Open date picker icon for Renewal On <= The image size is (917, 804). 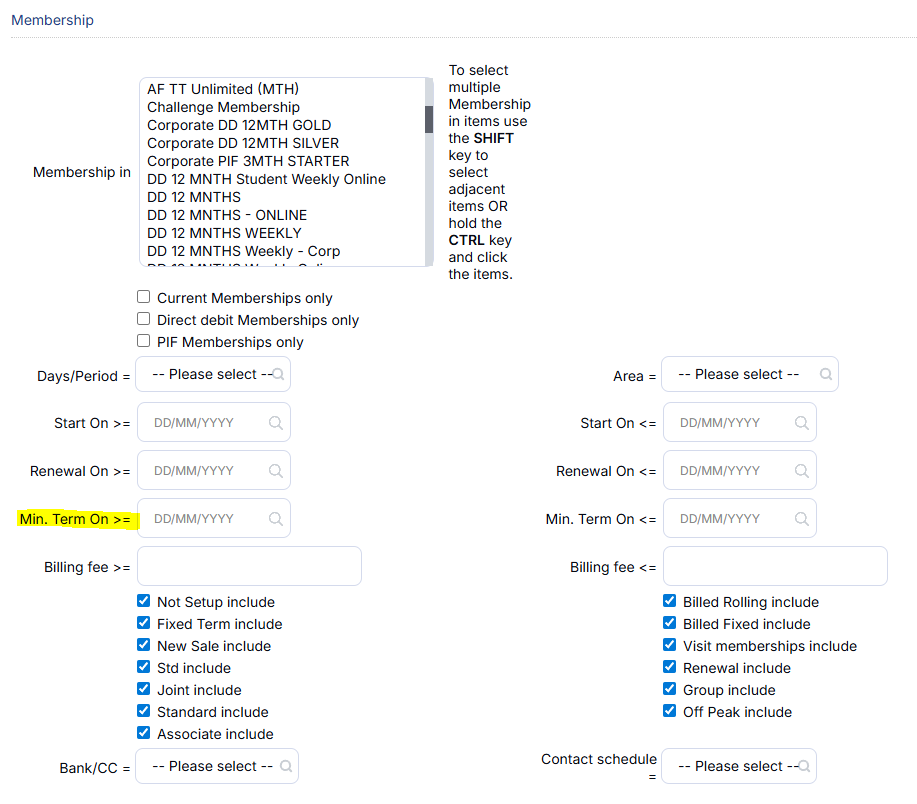802,471
